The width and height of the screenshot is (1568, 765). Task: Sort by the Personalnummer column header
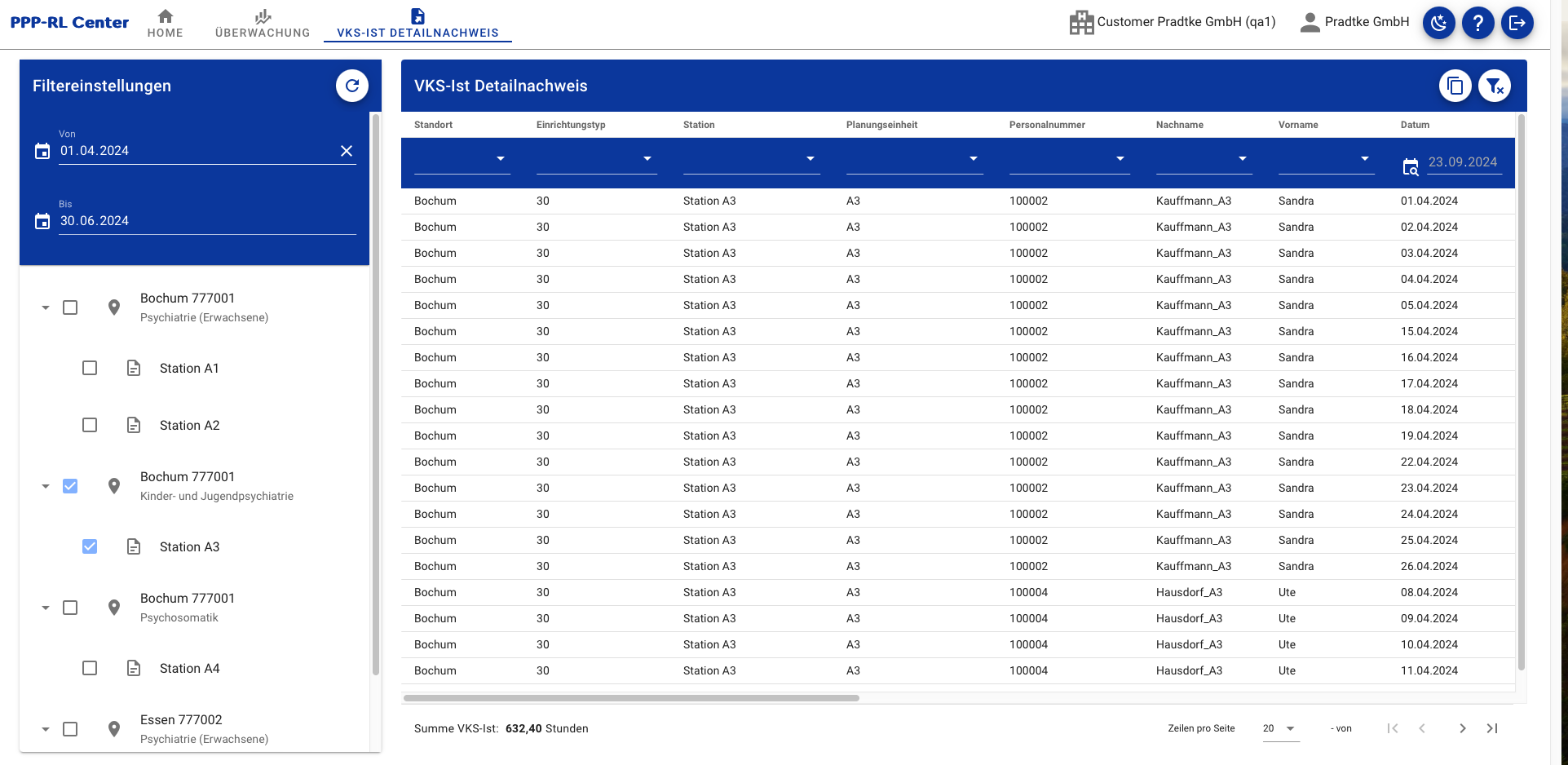click(1047, 125)
